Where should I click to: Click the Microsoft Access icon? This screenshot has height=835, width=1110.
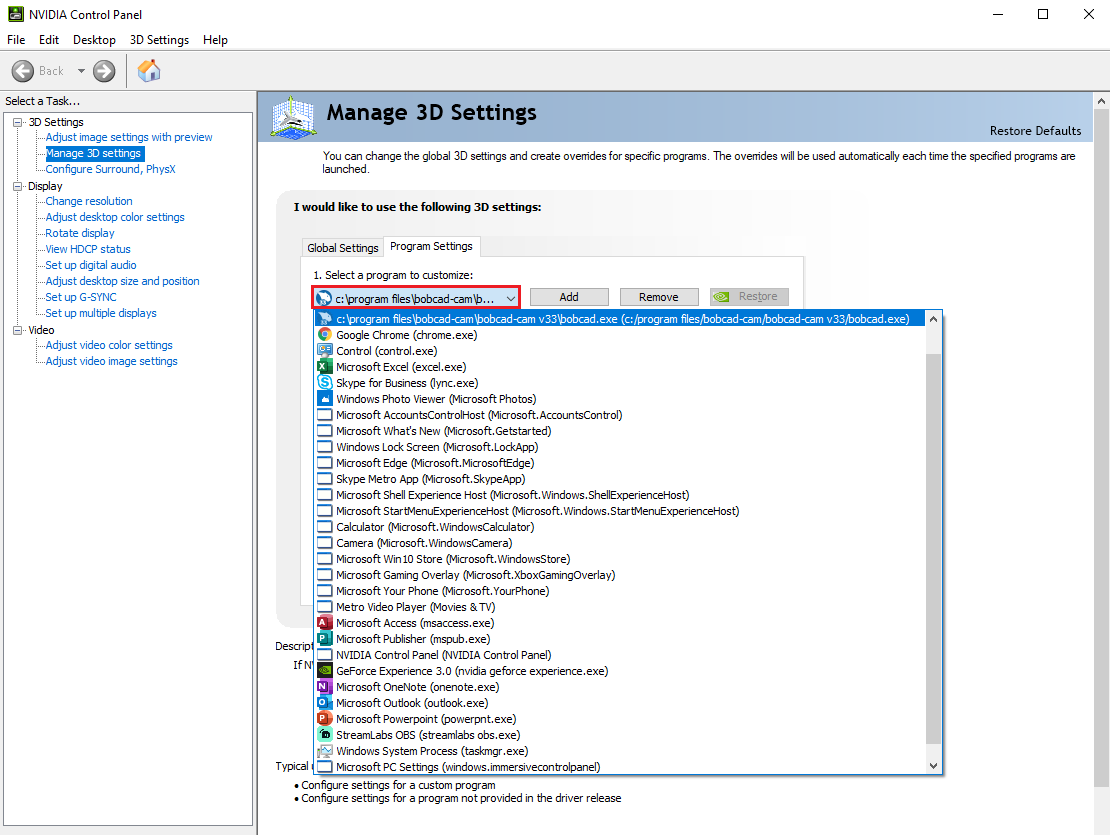click(324, 623)
